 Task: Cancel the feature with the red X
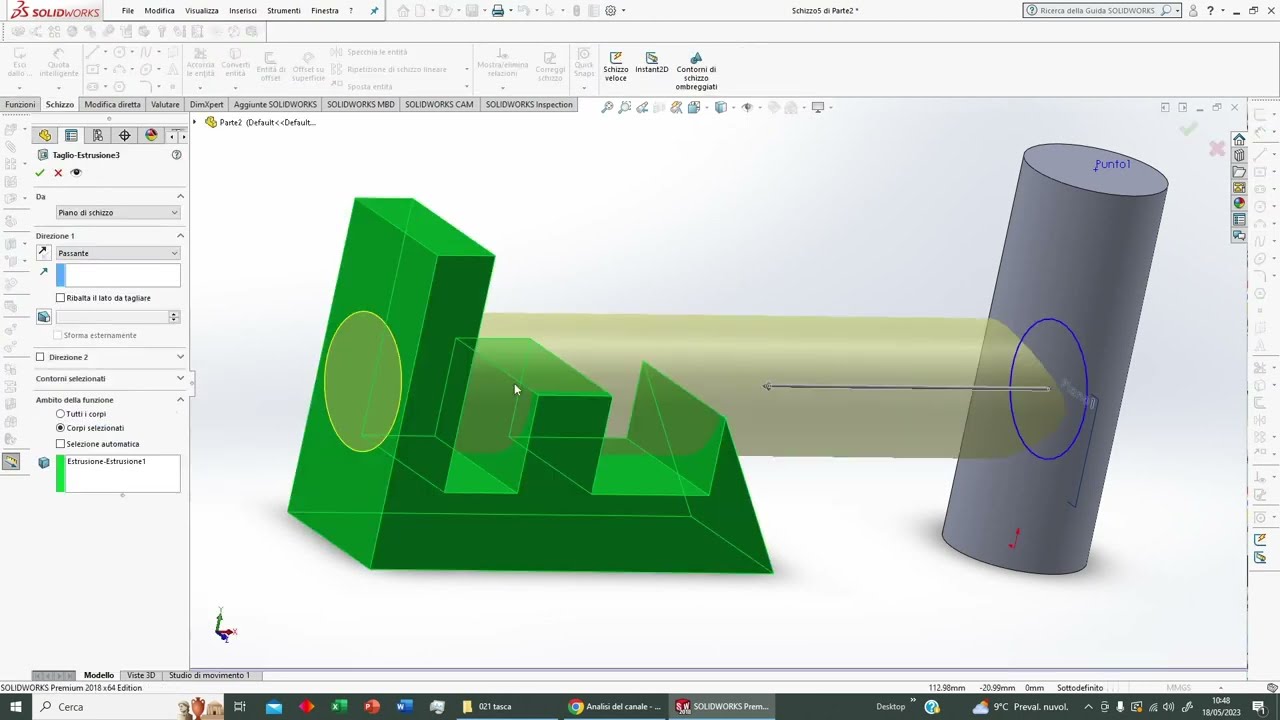(58, 173)
